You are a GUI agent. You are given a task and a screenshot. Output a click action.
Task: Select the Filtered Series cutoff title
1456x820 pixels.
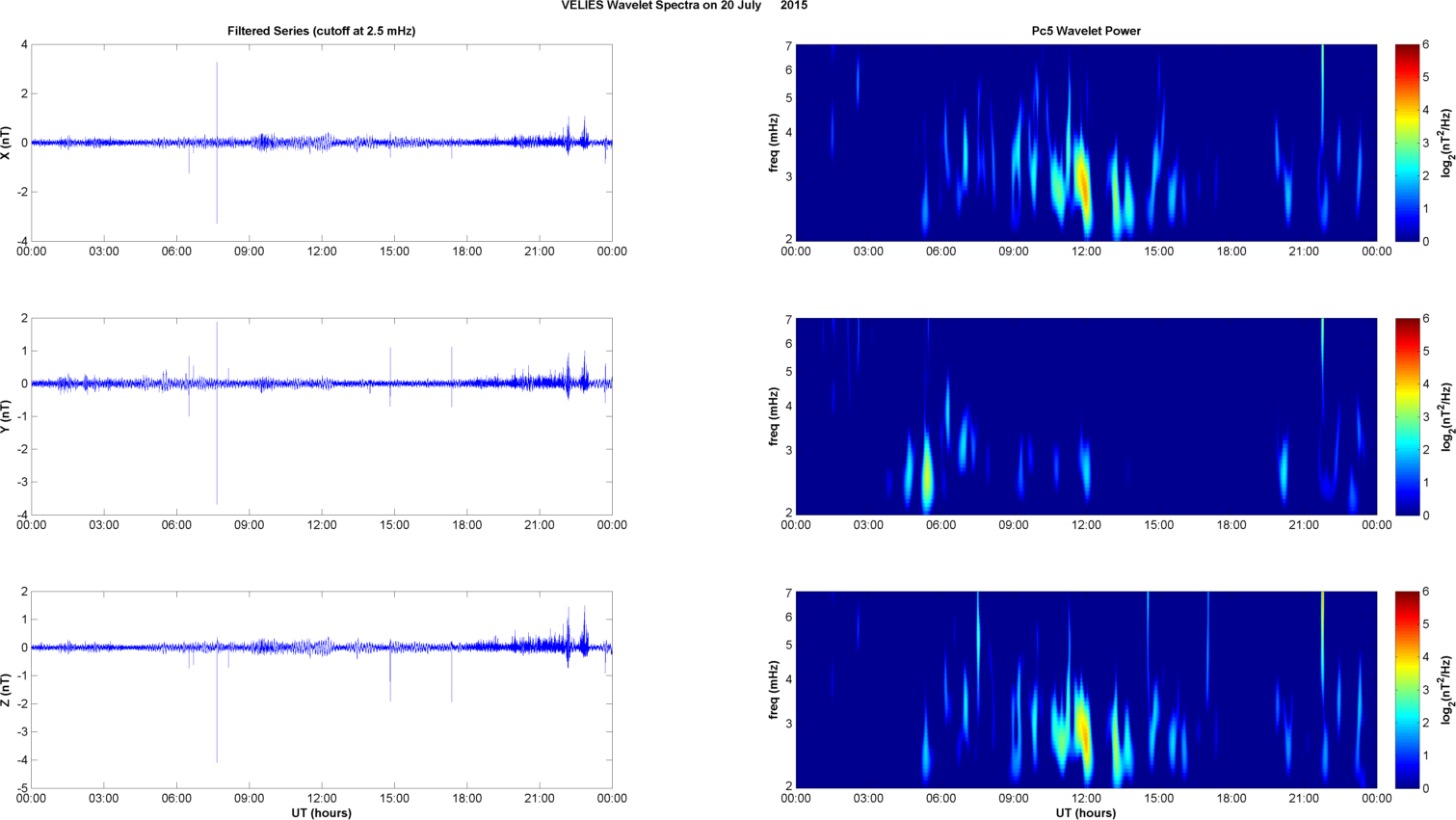[x=321, y=31]
